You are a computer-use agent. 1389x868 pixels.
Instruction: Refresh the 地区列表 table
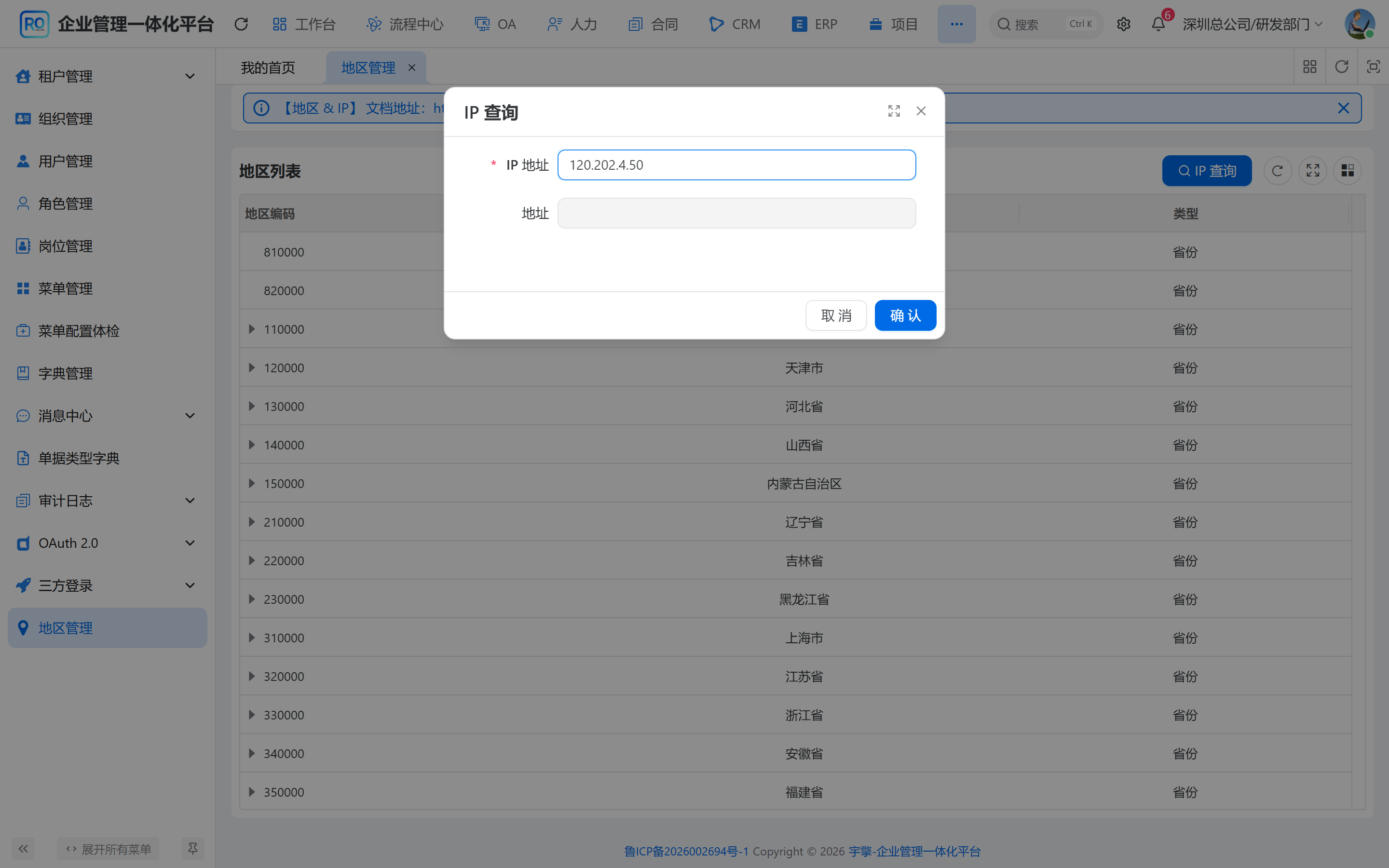pyautogui.click(x=1277, y=171)
